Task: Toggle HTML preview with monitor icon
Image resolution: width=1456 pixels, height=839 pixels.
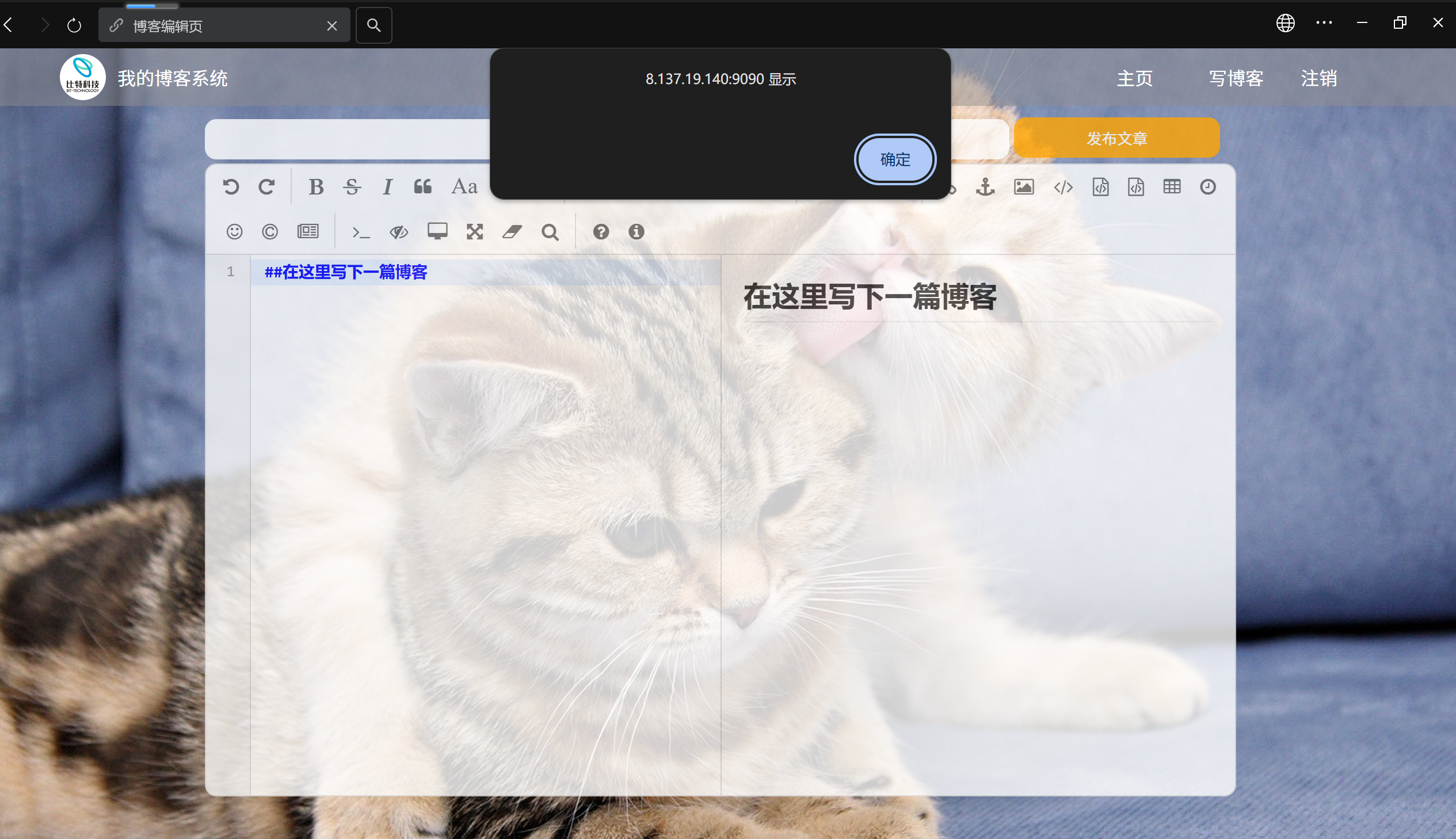Action: (437, 232)
